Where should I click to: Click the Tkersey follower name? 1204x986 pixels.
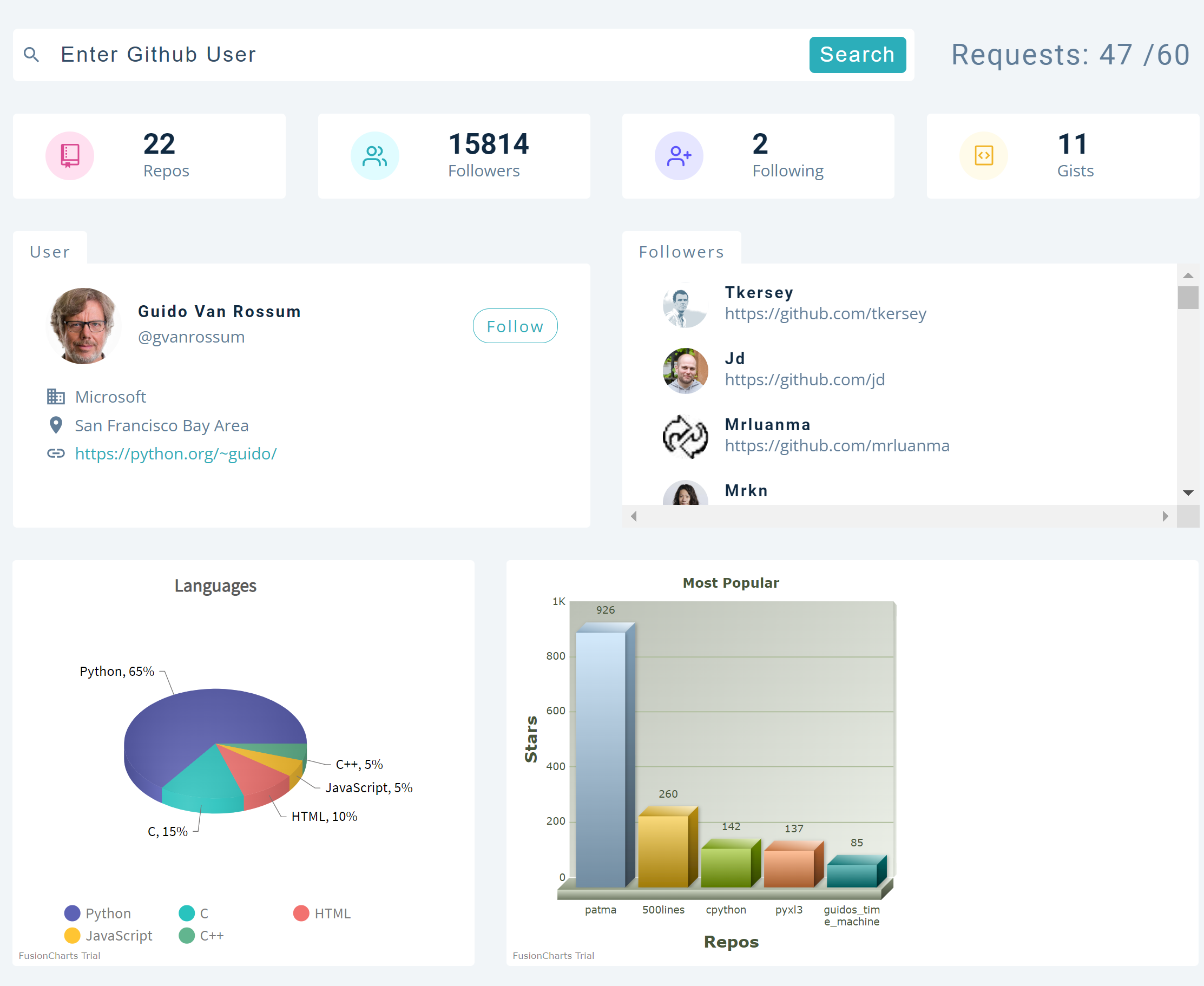pyautogui.click(x=759, y=293)
